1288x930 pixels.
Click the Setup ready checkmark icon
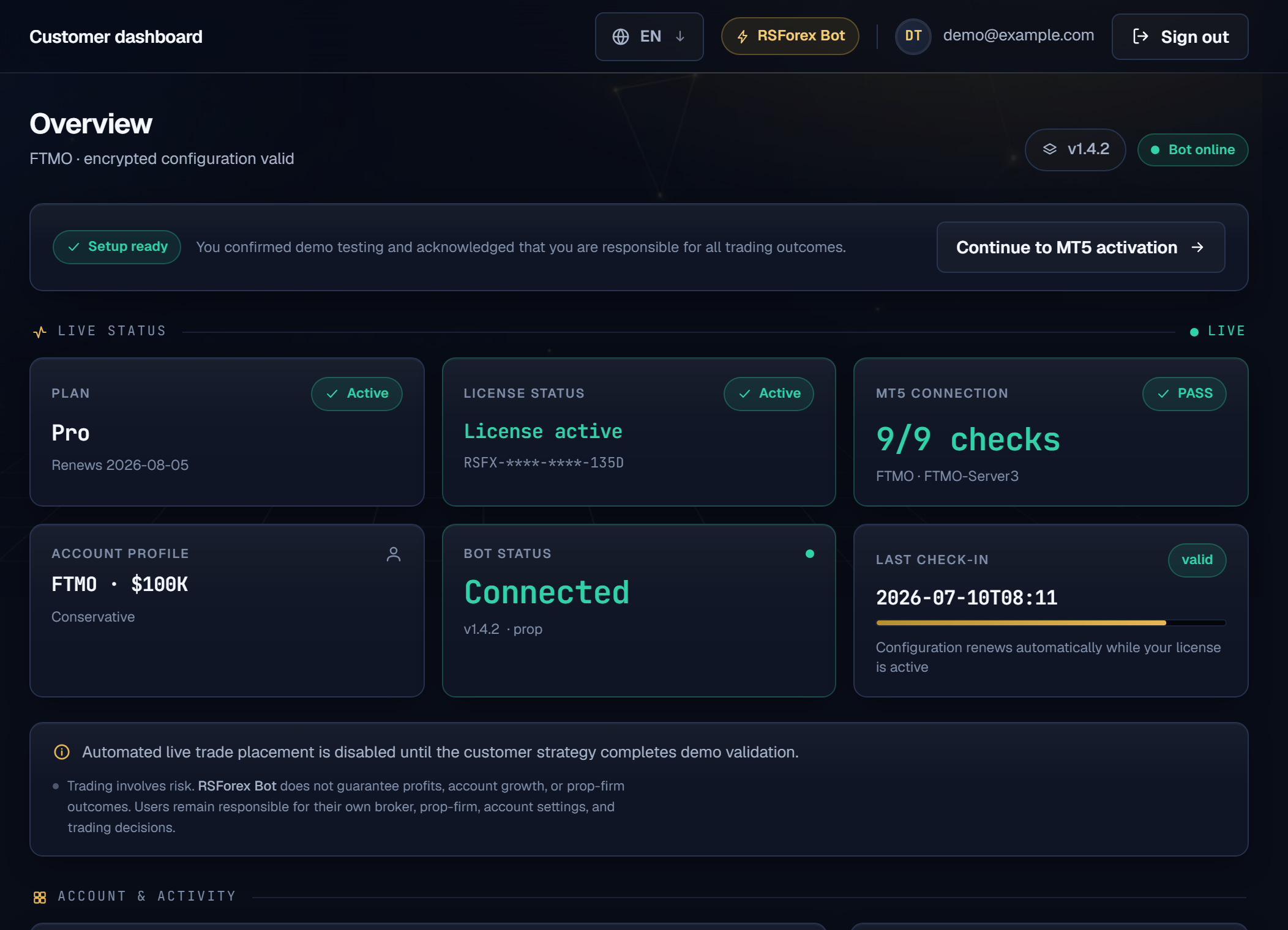click(x=74, y=247)
